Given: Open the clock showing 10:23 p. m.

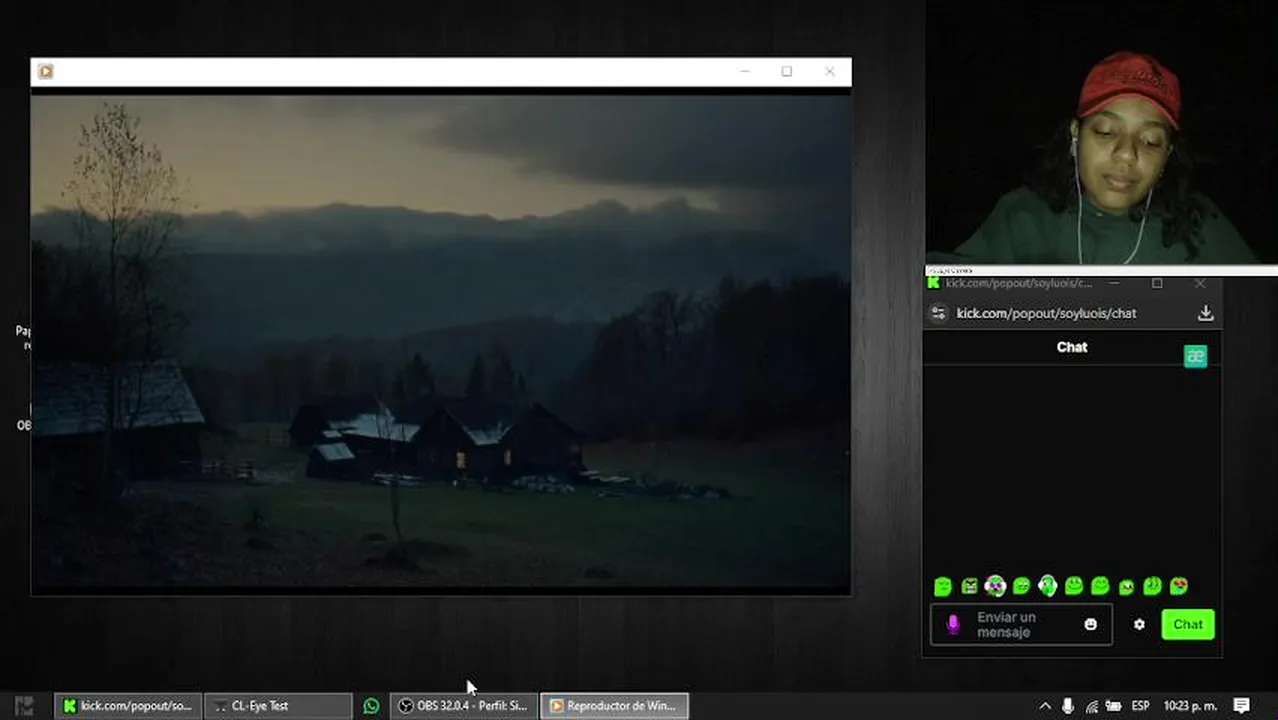Looking at the screenshot, I should (1190, 706).
